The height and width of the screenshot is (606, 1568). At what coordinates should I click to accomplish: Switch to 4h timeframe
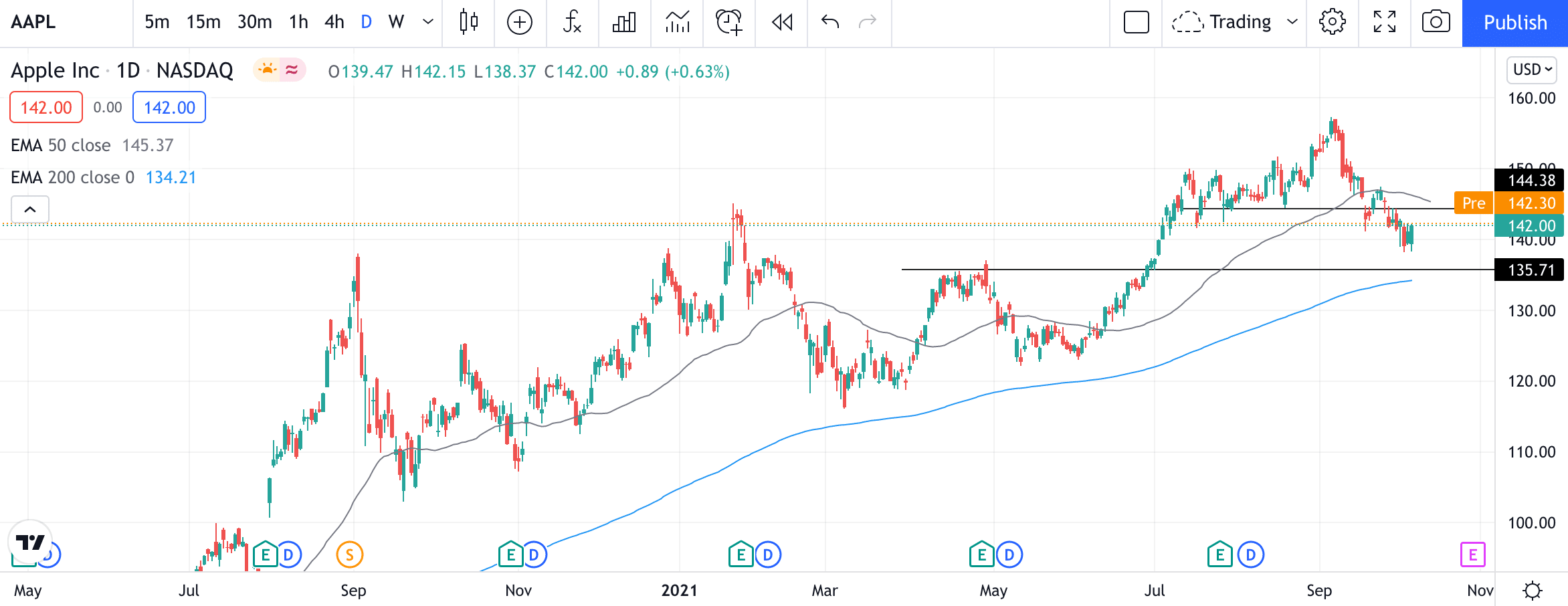tap(334, 22)
